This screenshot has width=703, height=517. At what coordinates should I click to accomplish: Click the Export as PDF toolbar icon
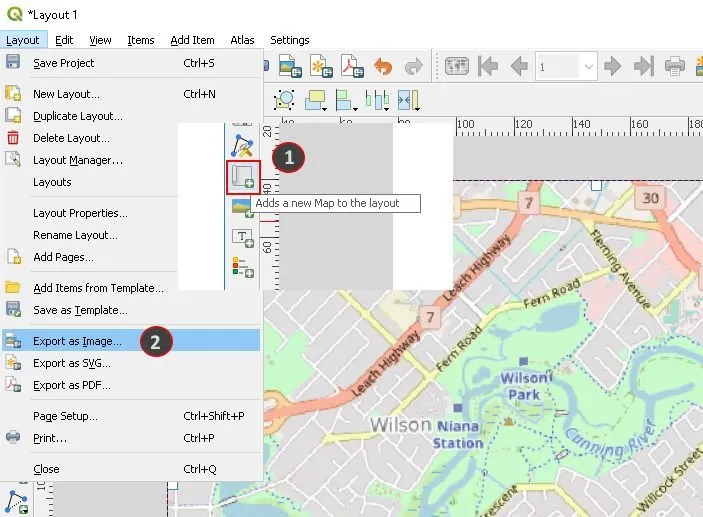tap(352, 66)
